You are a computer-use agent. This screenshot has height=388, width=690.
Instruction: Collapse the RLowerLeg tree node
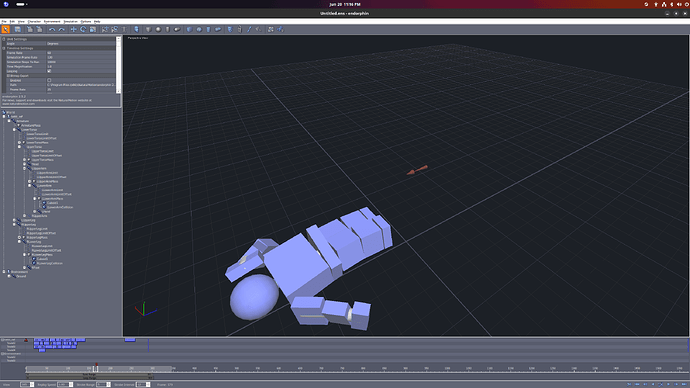tap(19, 242)
